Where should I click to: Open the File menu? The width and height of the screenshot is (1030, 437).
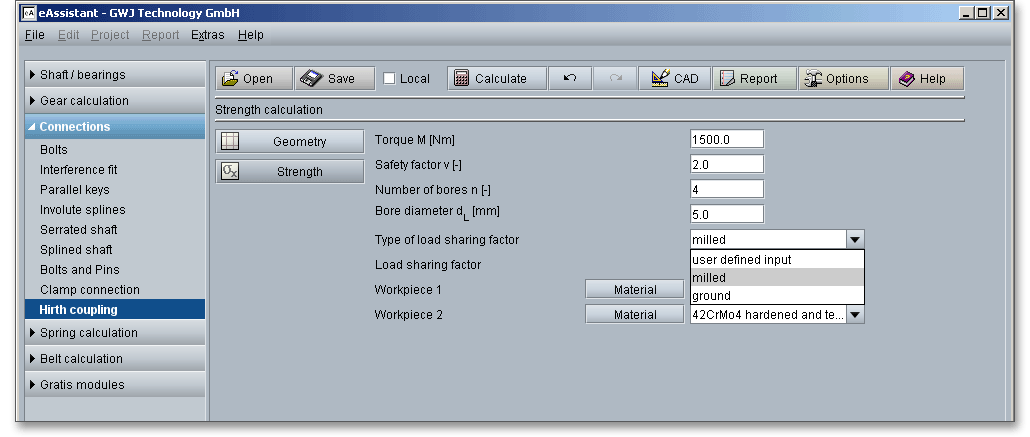click(x=34, y=35)
